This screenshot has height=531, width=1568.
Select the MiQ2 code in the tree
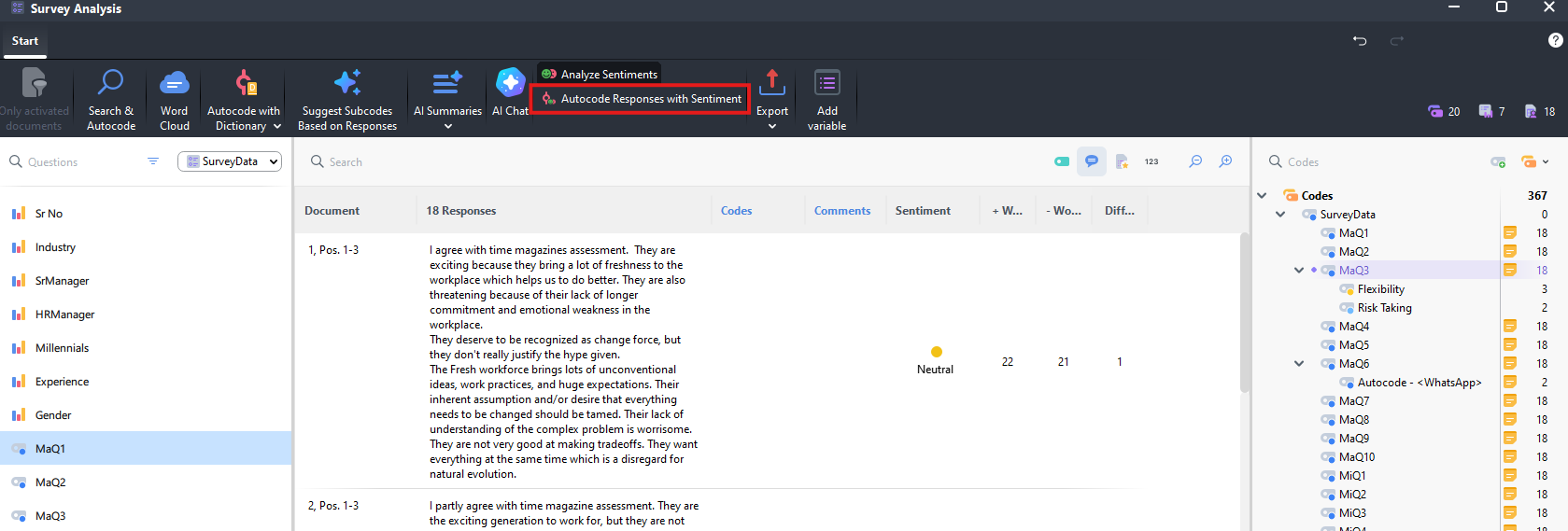(1352, 494)
